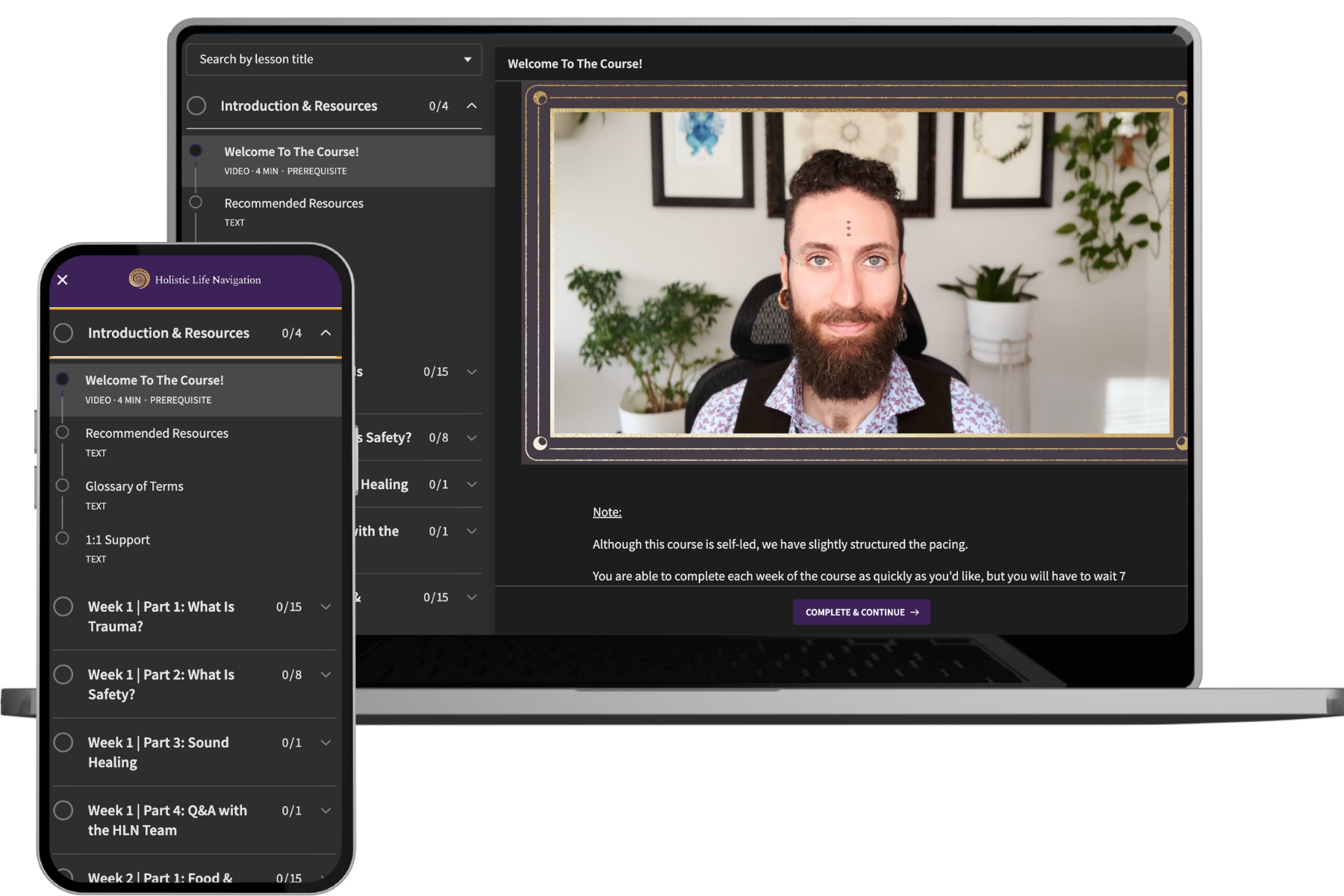
Task: Click the 0/4 progress count on the phone
Action: tap(292, 333)
